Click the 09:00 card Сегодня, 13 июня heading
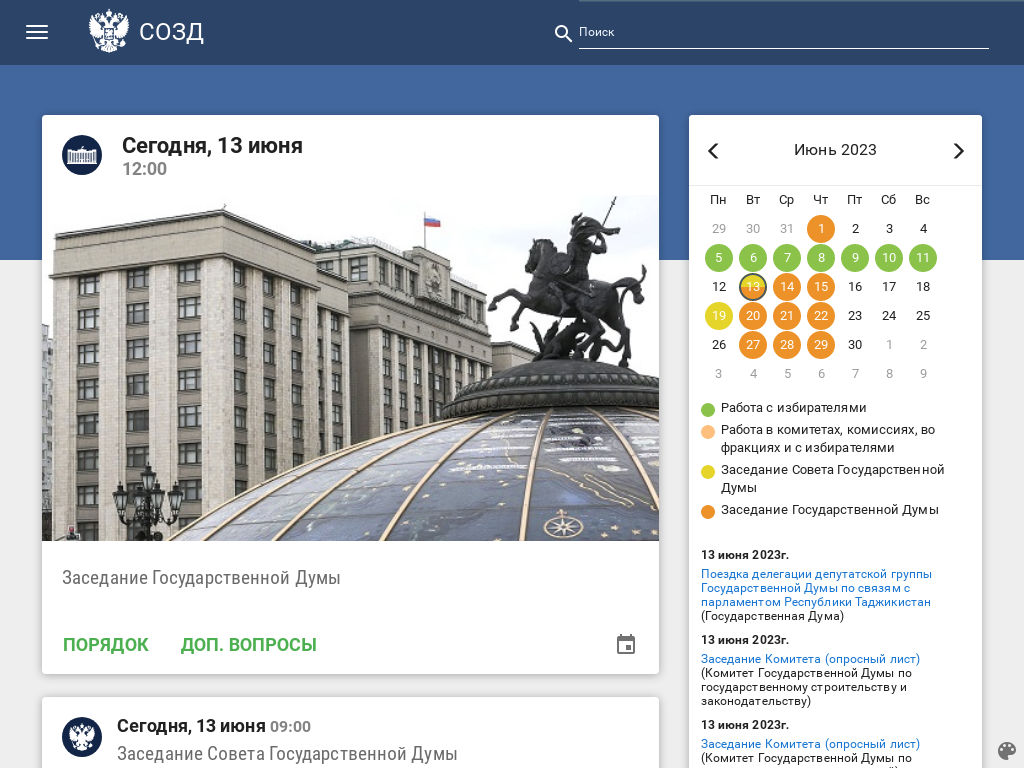The image size is (1024, 768). click(x=191, y=726)
